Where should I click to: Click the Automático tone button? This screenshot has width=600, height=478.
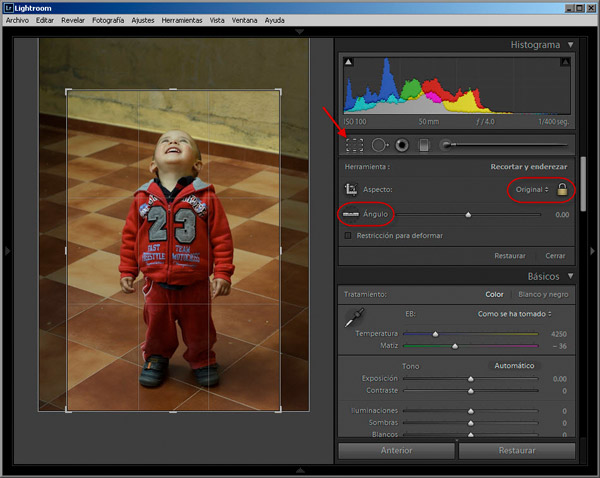click(514, 365)
